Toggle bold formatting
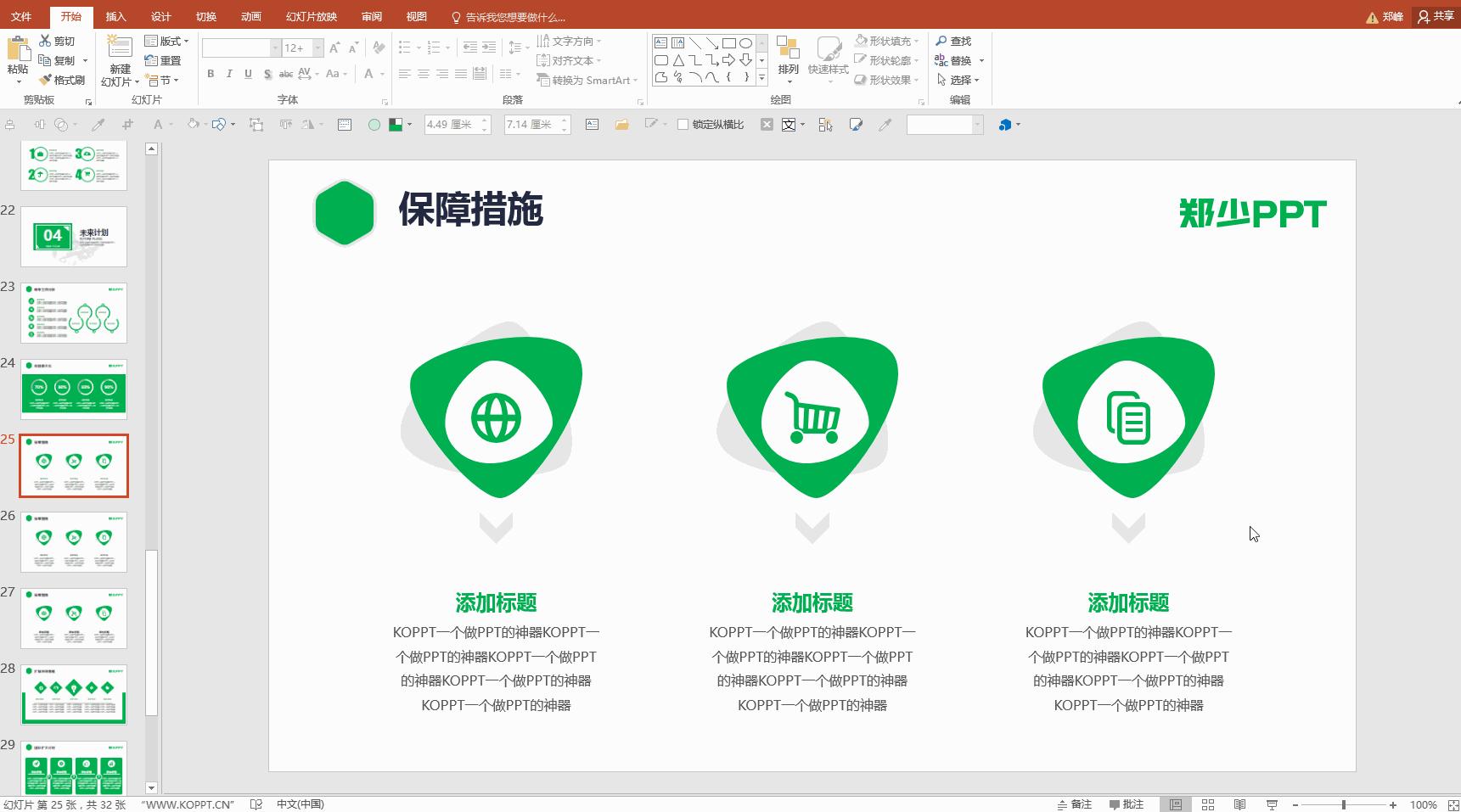 [x=211, y=74]
